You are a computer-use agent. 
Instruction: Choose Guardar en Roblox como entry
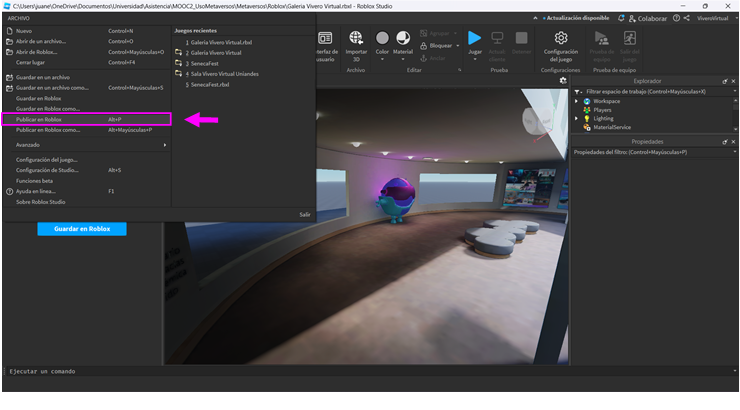(x=87, y=109)
